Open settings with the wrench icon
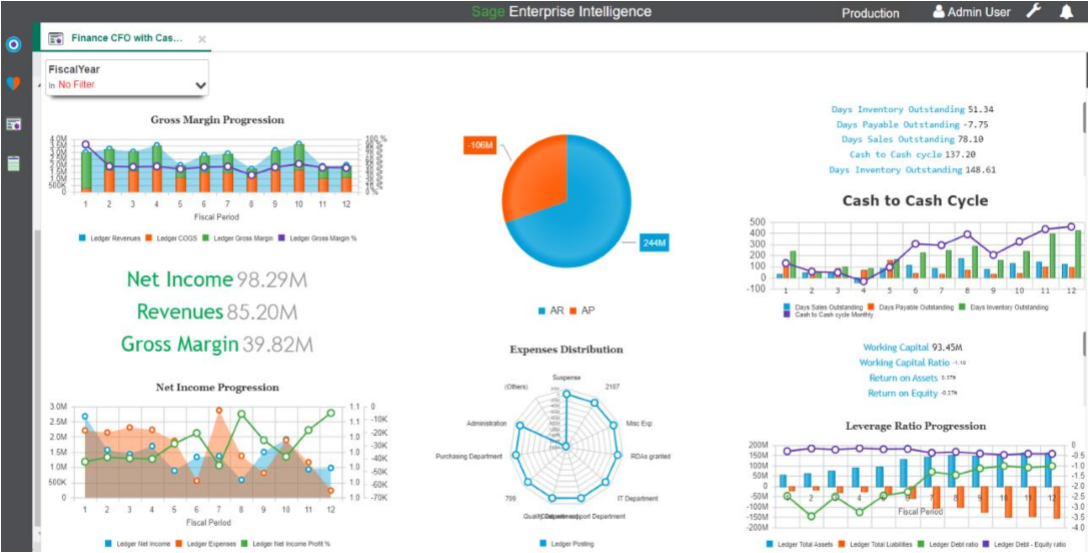Image resolution: width=1088 pixels, height=553 pixels. click(1035, 12)
